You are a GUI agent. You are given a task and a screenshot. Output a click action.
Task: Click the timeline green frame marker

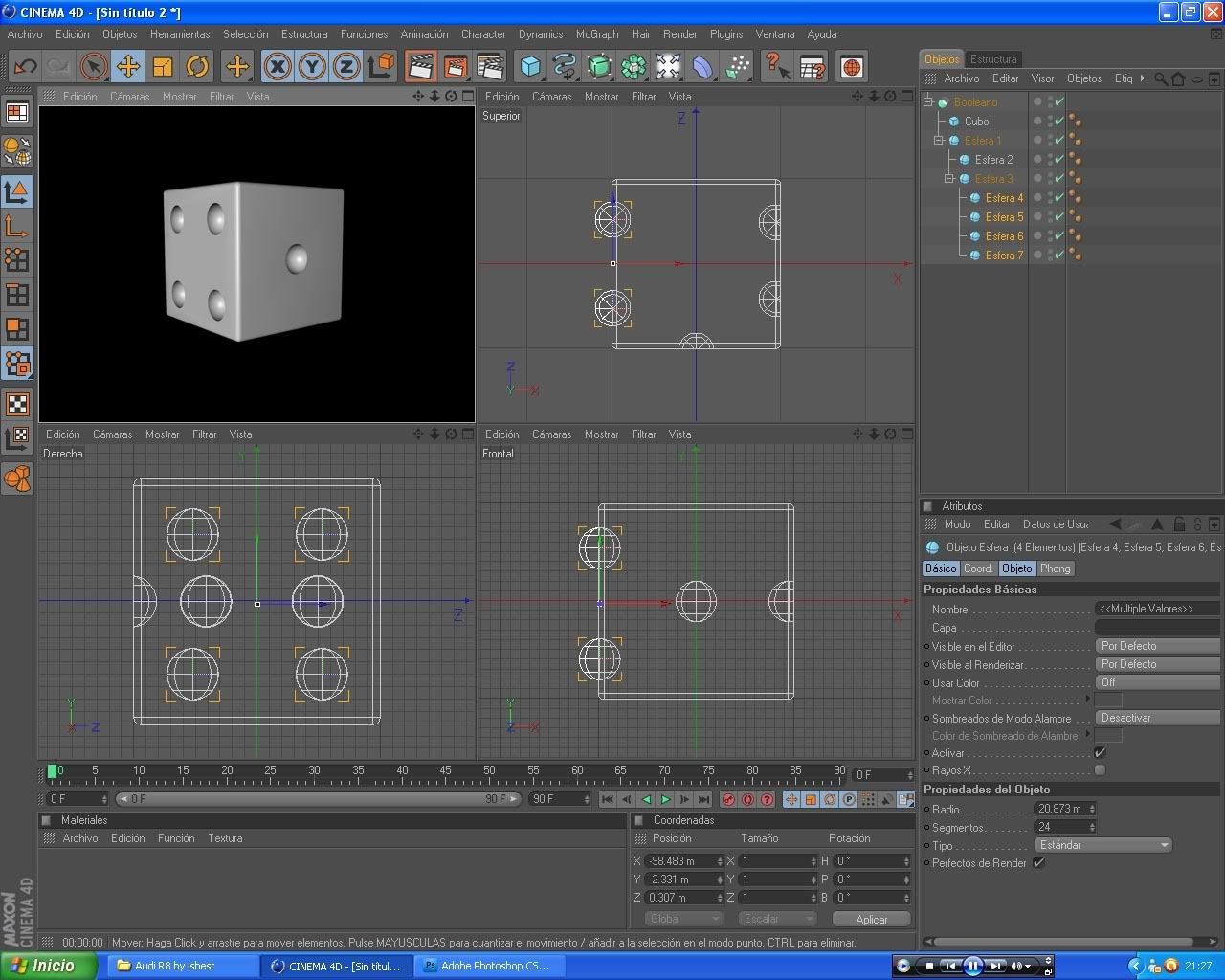point(52,770)
